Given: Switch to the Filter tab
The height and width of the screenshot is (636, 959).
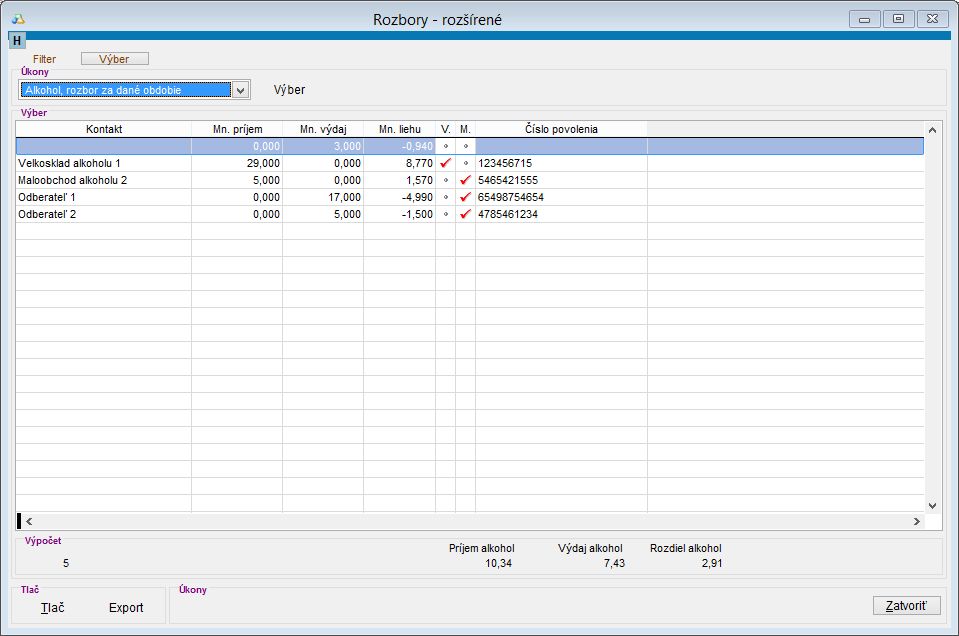Looking at the screenshot, I should (x=44, y=59).
